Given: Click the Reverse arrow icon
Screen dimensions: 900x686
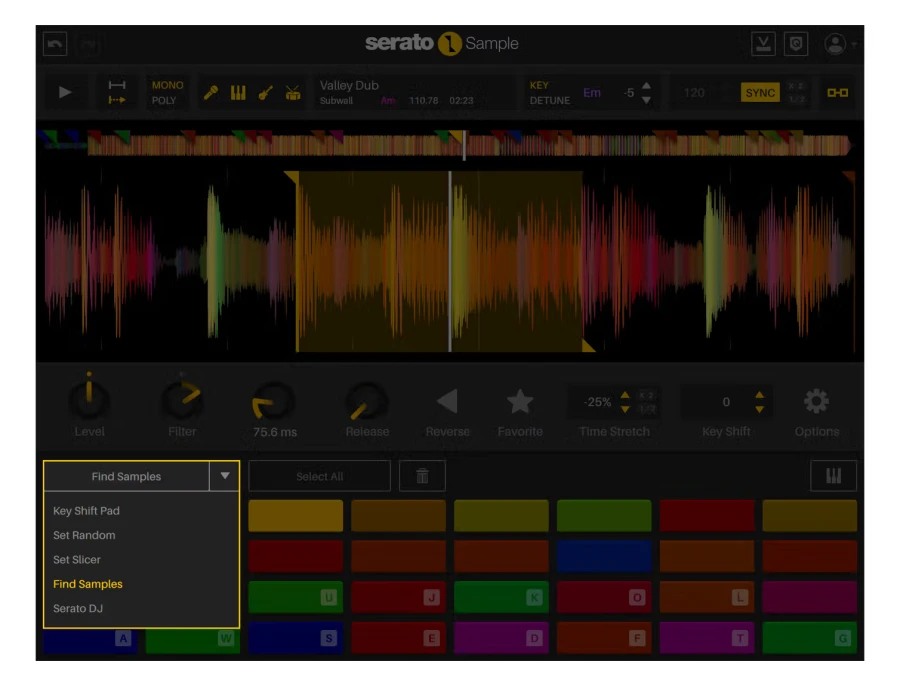Looking at the screenshot, I should [x=447, y=401].
